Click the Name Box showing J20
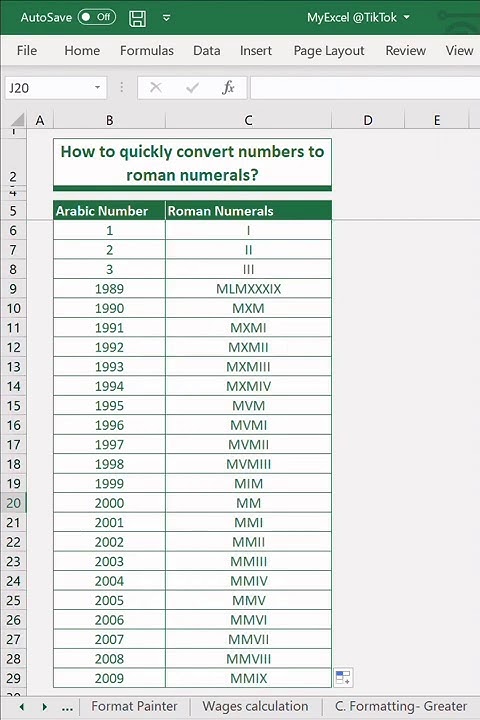This screenshot has height=720, width=480. tap(50, 88)
